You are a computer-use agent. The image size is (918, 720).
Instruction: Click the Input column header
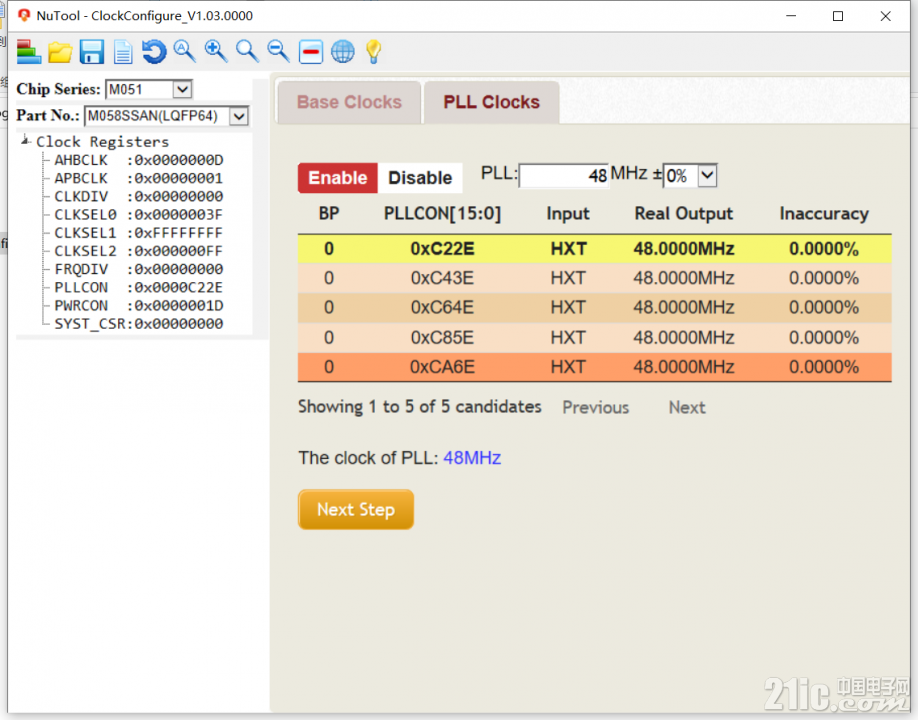[x=568, y=214]
